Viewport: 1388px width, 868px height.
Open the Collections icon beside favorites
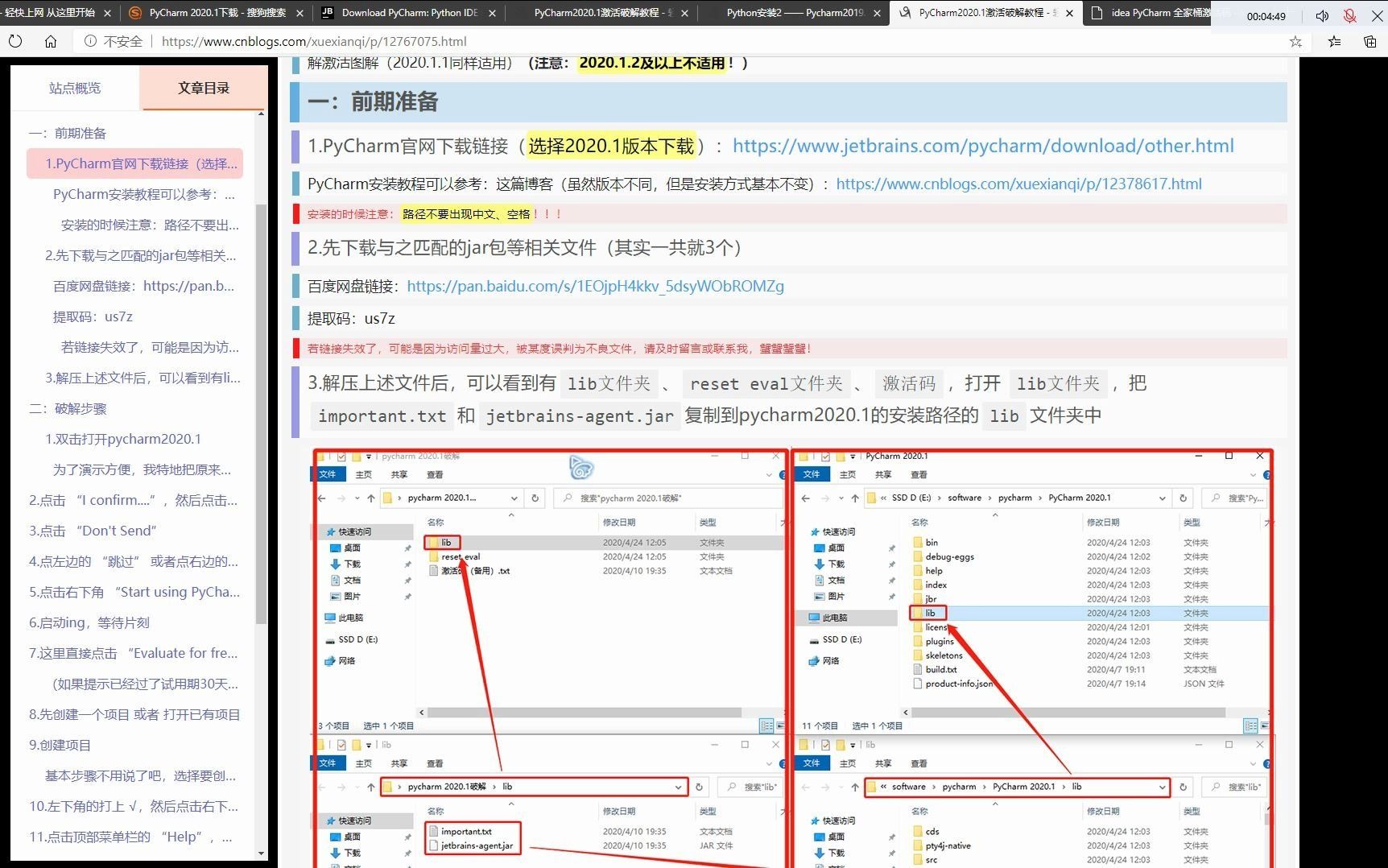click(1369, 41)
